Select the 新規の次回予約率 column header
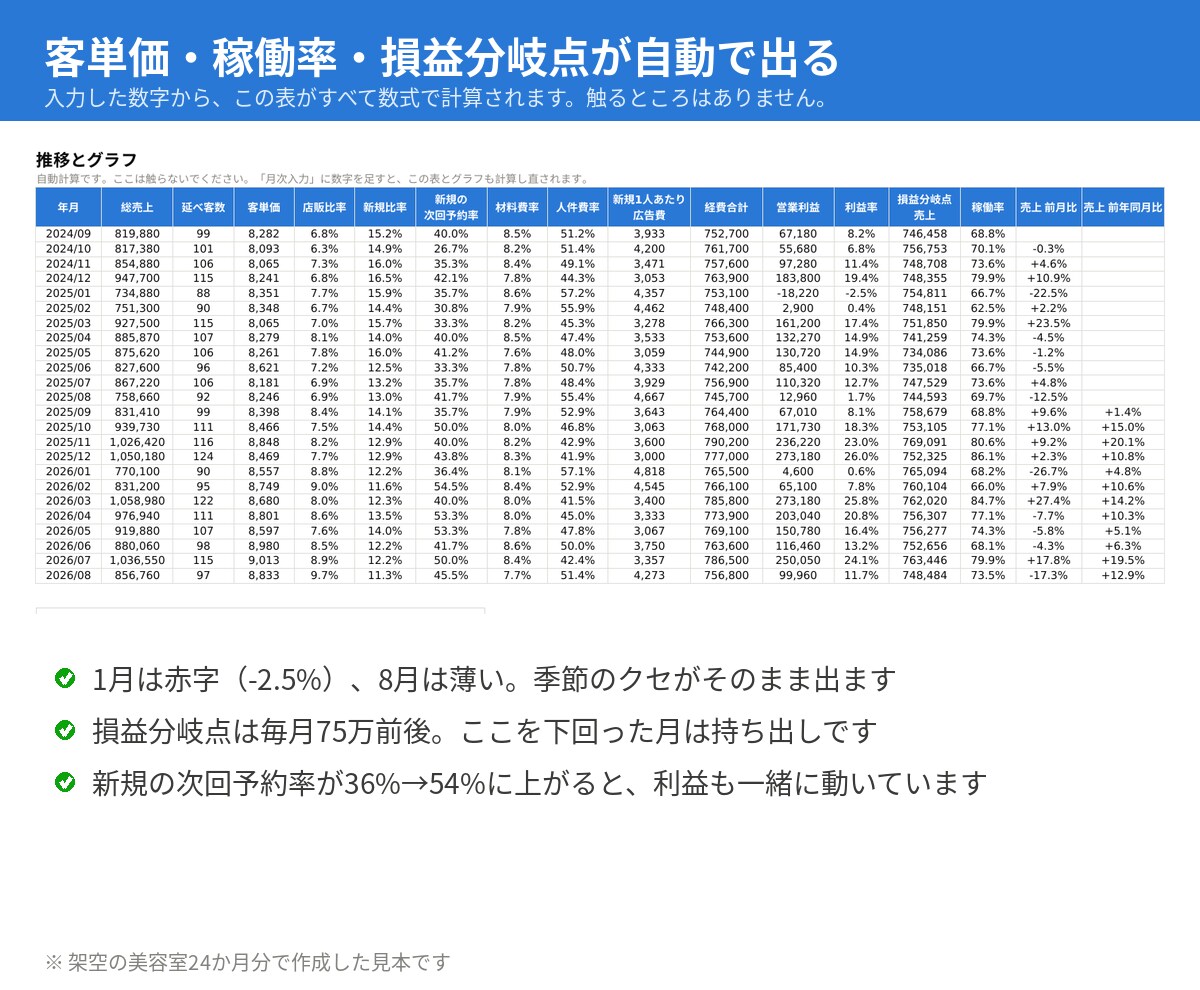Screen dimensions: 1200x990 pos(451,207)
